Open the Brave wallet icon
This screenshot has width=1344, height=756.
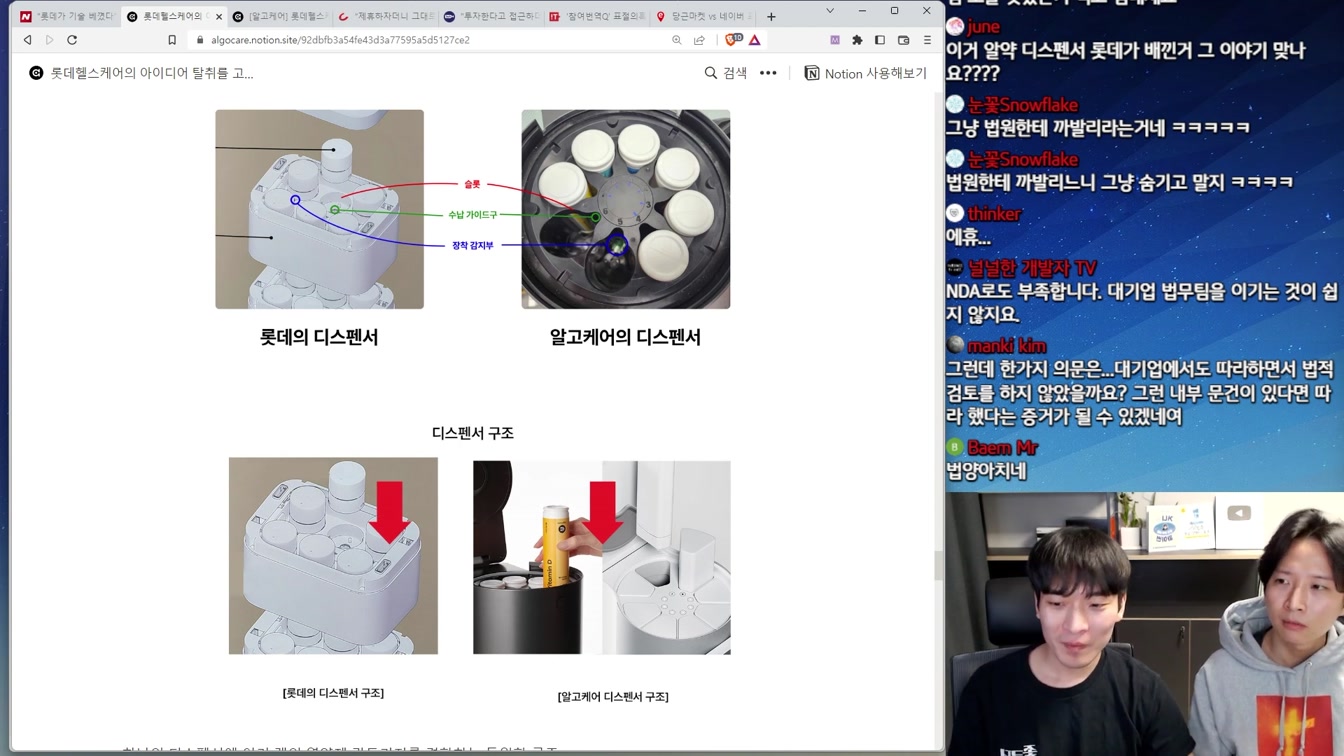pyautogui.click(x=903, y=40)
